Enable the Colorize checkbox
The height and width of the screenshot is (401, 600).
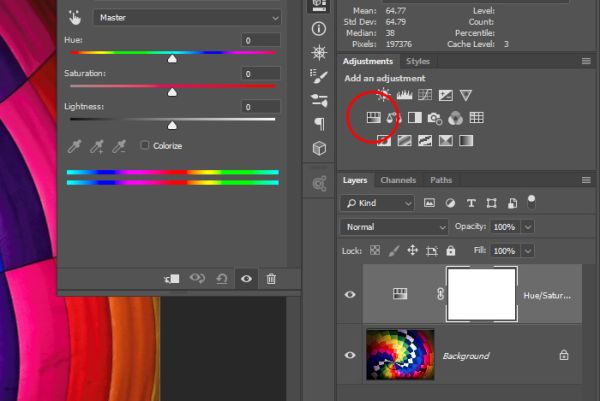point(145,145)
